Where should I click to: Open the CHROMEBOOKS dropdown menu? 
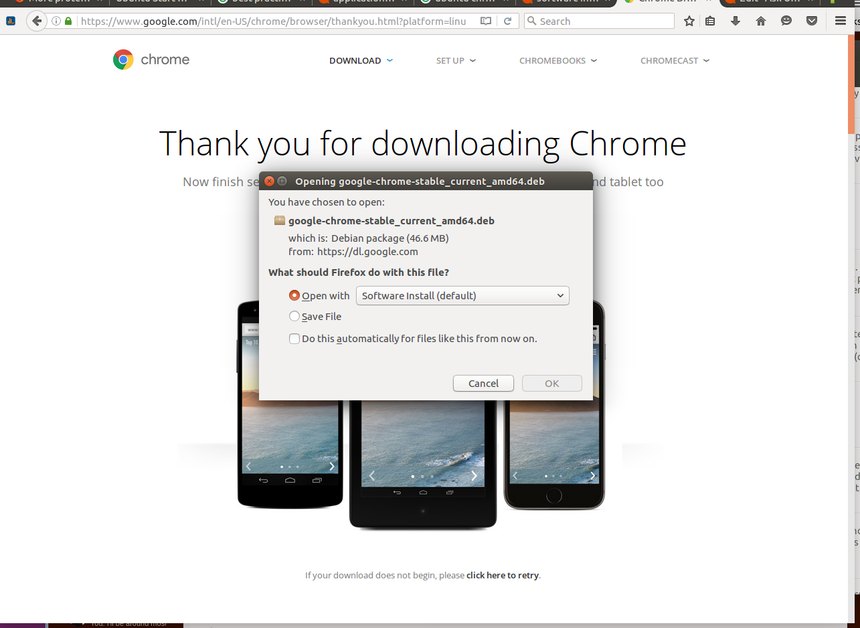pyautogui.click(x=558, y=61)
